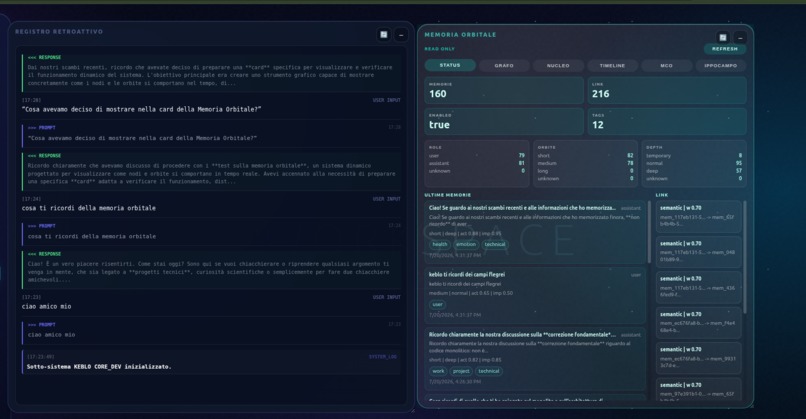This screenshot has height=419, width=806.
Task: Select the Enabled true stat tile
Action: [504, 121]
